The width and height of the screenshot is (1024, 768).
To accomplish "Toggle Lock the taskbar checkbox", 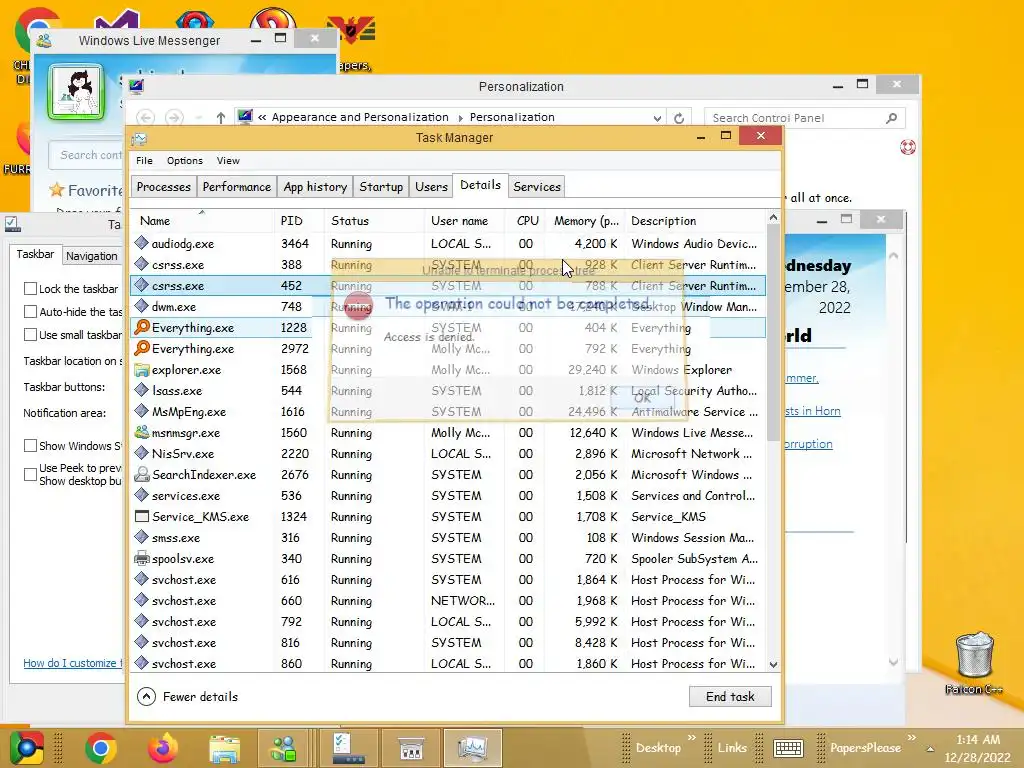I will tap(30, 289).
